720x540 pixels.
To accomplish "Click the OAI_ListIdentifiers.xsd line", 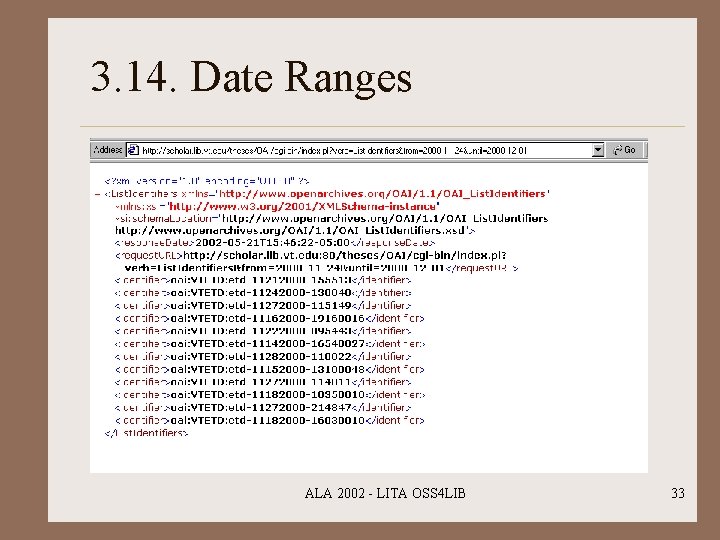I will 295,231.
